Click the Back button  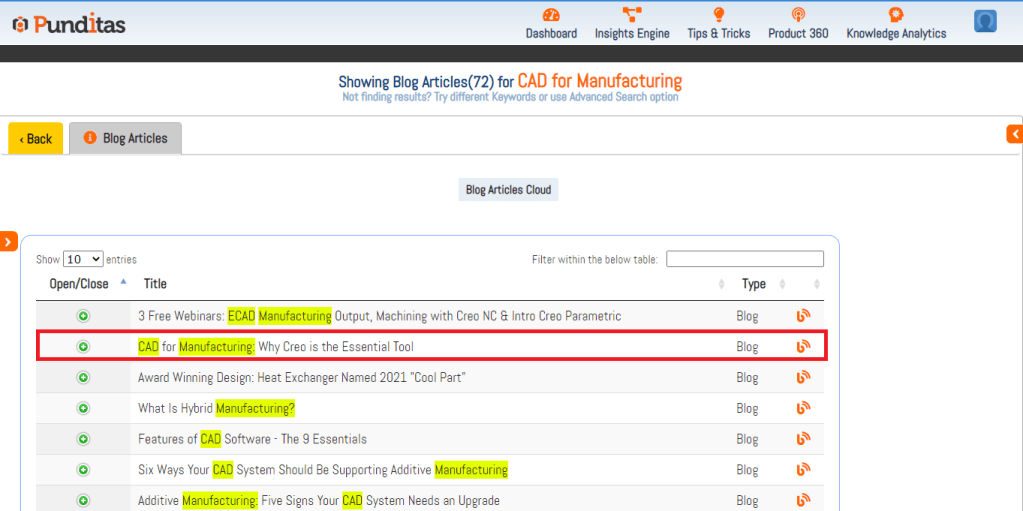click(x=36, y=139)
